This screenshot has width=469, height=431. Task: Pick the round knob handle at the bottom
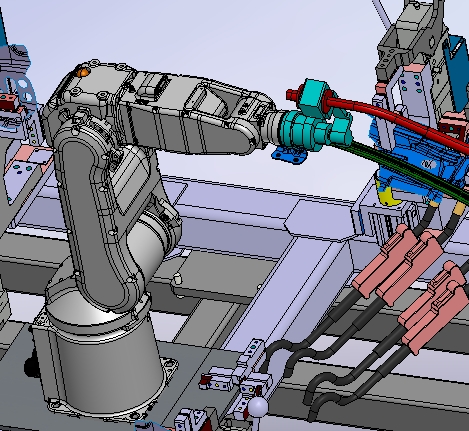click(258, 407)
